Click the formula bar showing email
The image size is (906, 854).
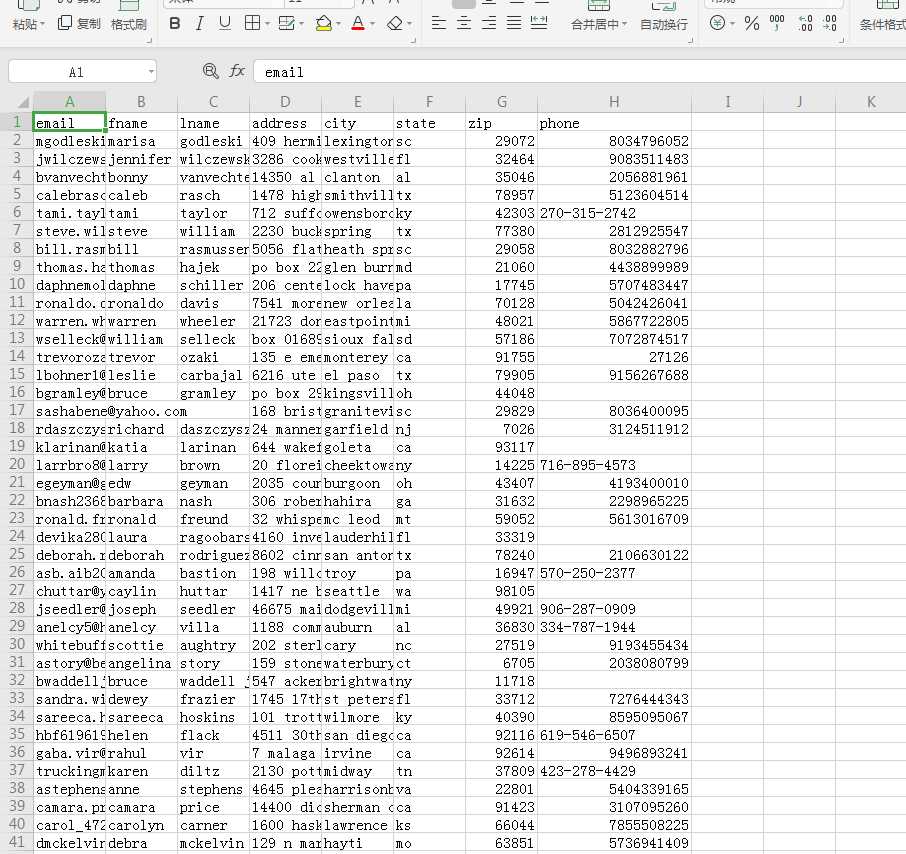580,72
